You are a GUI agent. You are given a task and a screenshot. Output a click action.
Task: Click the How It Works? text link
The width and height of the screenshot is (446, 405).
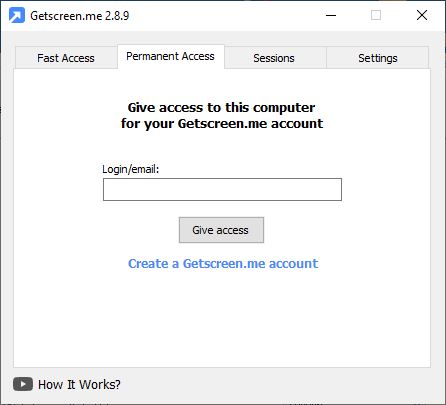(x=79, y=384)
